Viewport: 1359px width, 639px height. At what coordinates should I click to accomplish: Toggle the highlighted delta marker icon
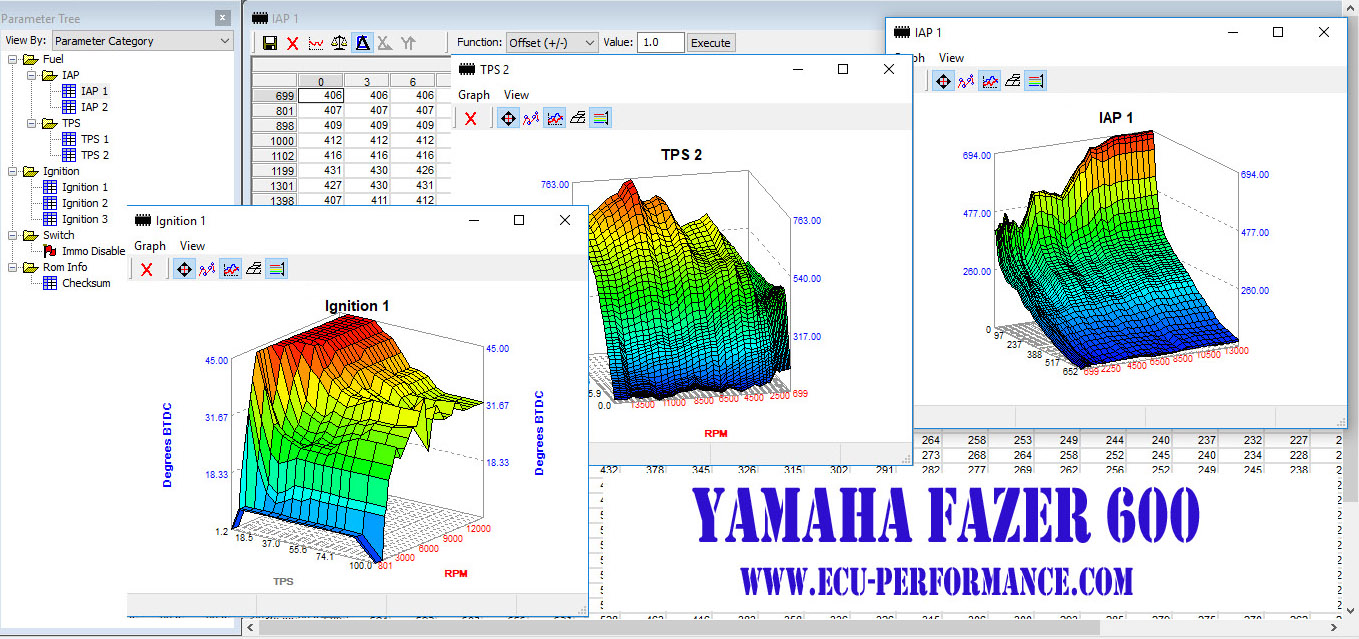(x=362, y=43)
